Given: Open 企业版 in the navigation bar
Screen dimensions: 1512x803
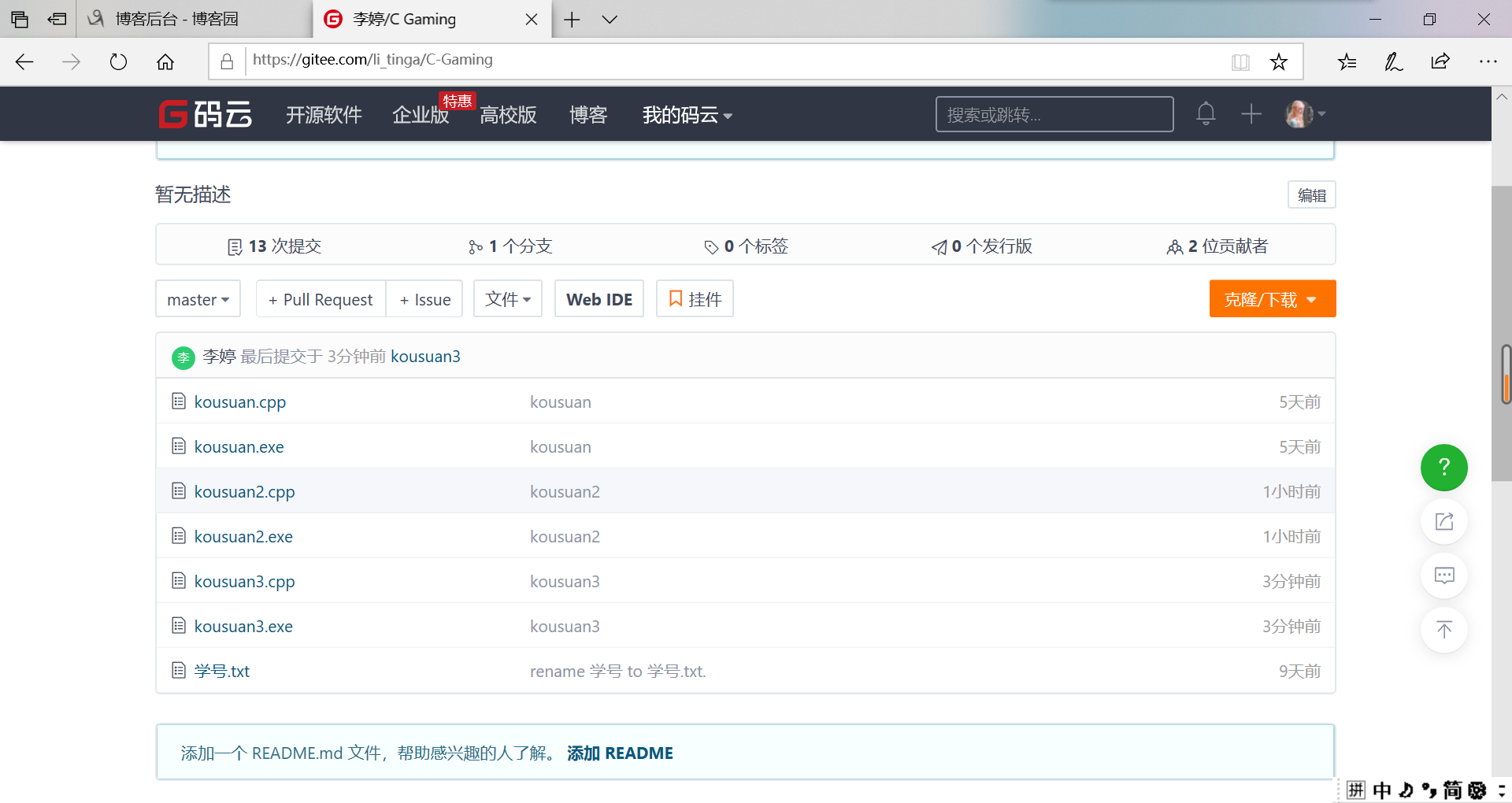Looking at the screenshot, I should [421, 115].
